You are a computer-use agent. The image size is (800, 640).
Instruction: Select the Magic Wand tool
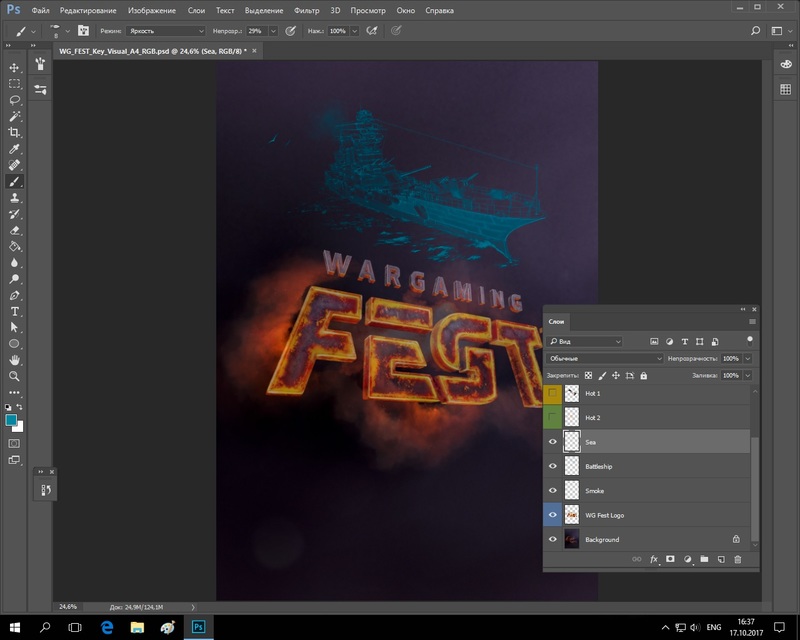pyautogui.click(x=14, y=116)
